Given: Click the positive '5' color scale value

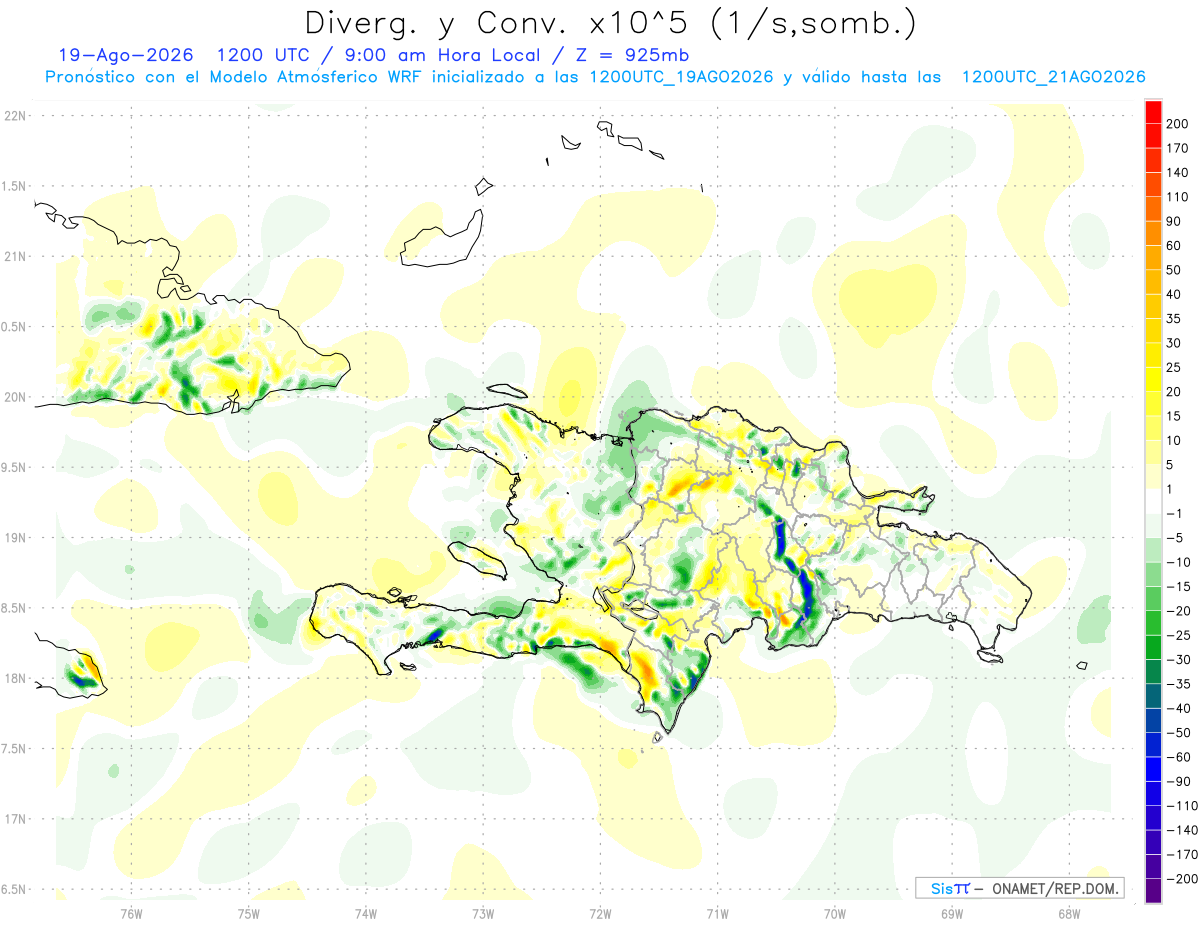Looking at the screenshot, I should point(1172,464).
